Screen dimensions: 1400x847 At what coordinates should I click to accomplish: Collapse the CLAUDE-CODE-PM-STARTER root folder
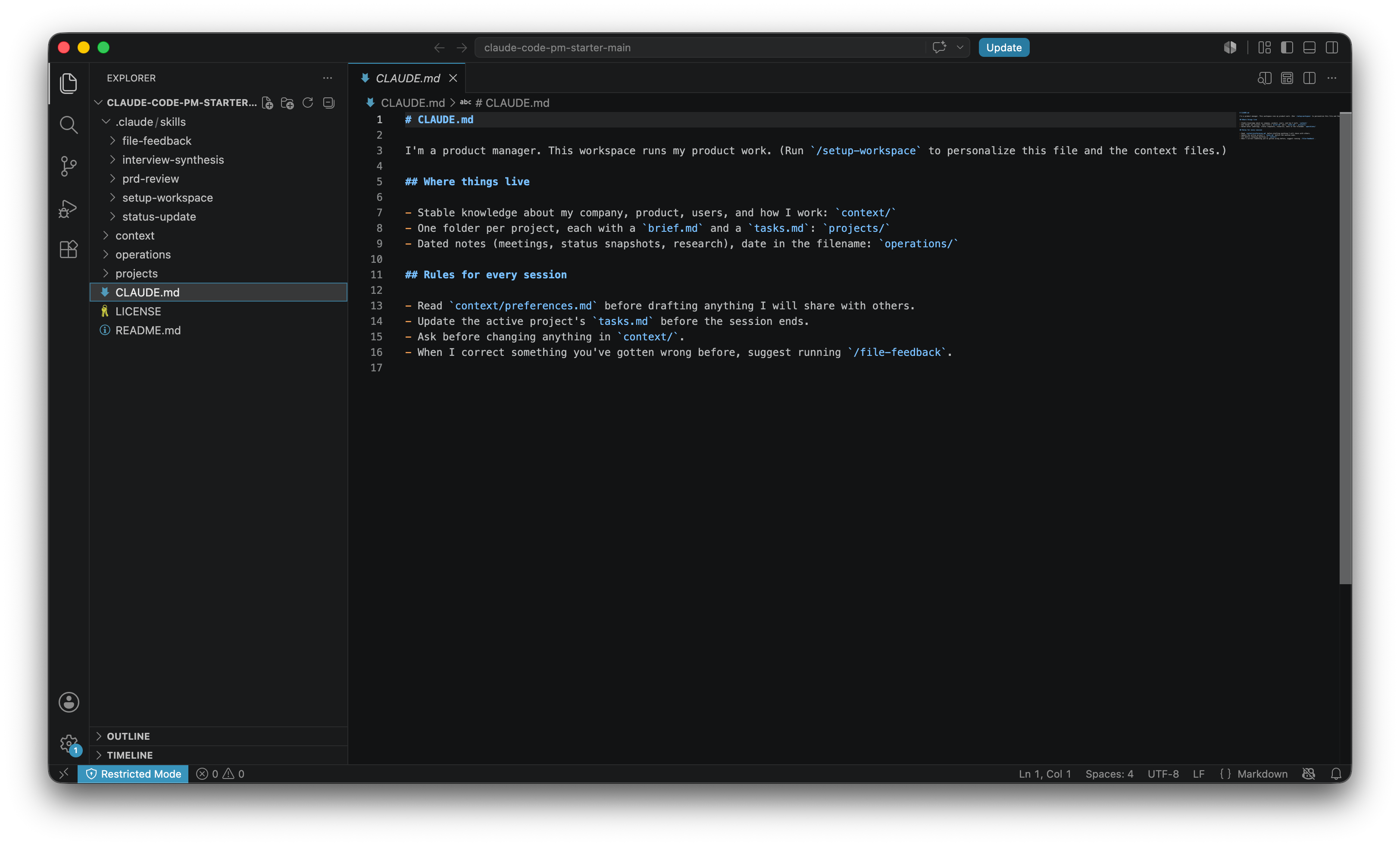click(x=176, y=103)
